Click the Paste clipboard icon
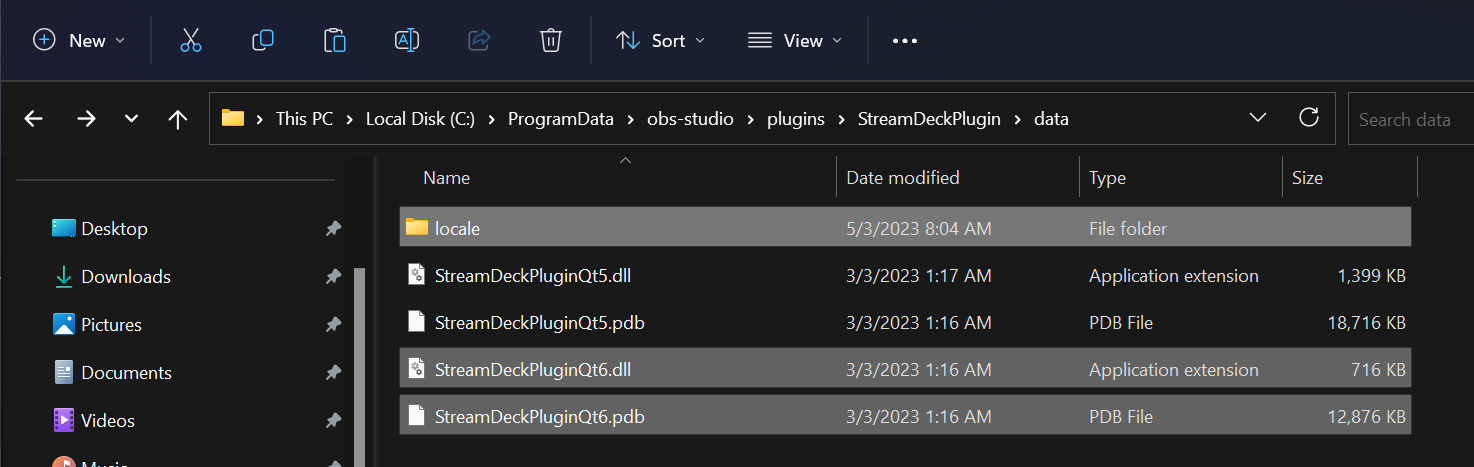The width and height of the screenshot is (1474, 467). (335, 41)
